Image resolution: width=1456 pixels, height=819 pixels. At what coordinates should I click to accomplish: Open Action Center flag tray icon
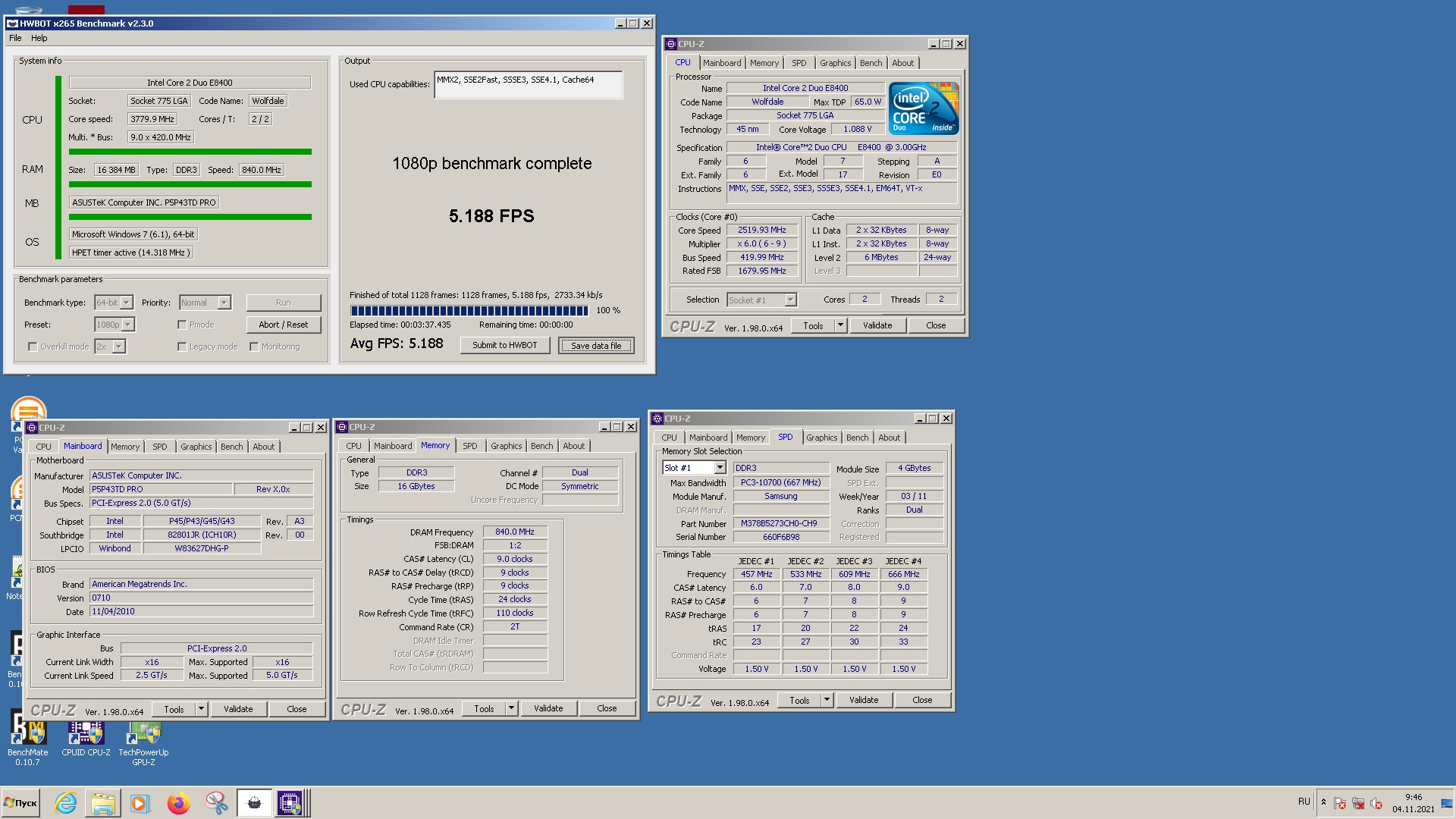[x=1340, y=803]
